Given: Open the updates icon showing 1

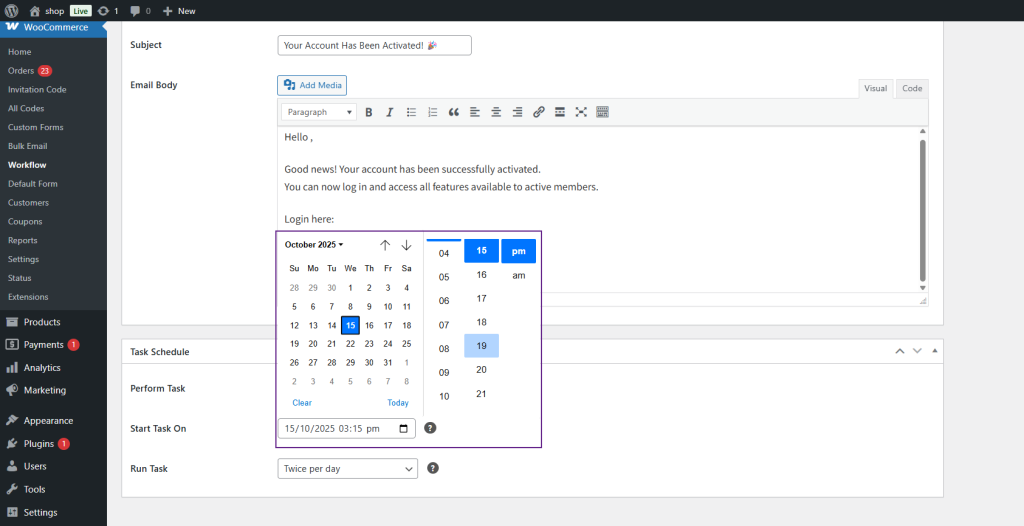Looking at the screenshot, I should coord(108,11).
